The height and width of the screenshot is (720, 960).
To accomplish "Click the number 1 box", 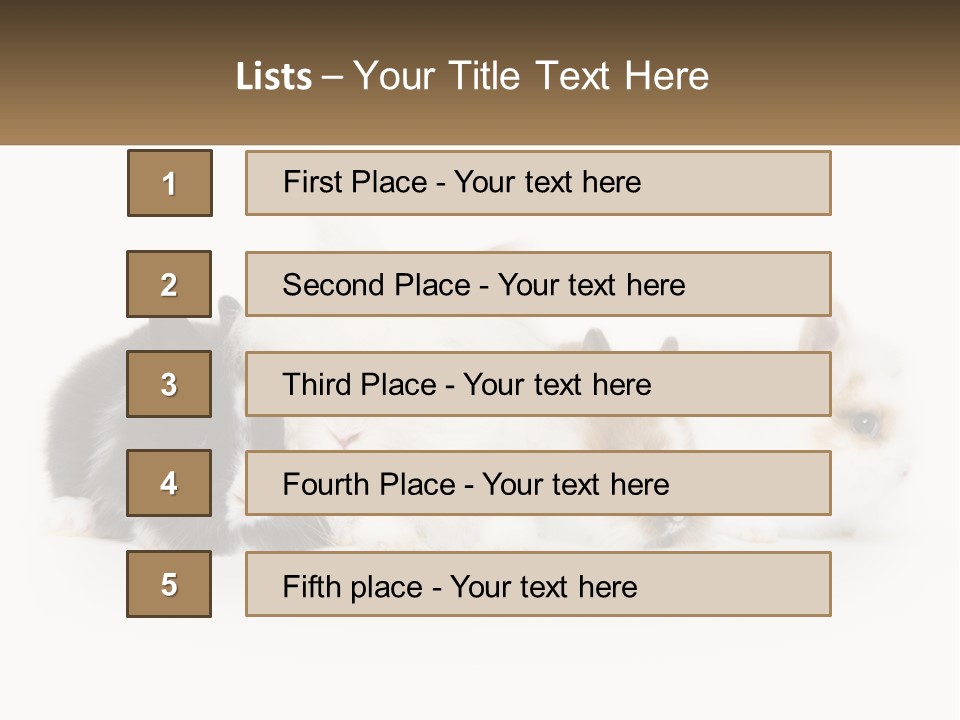I will tap(170, 183).
